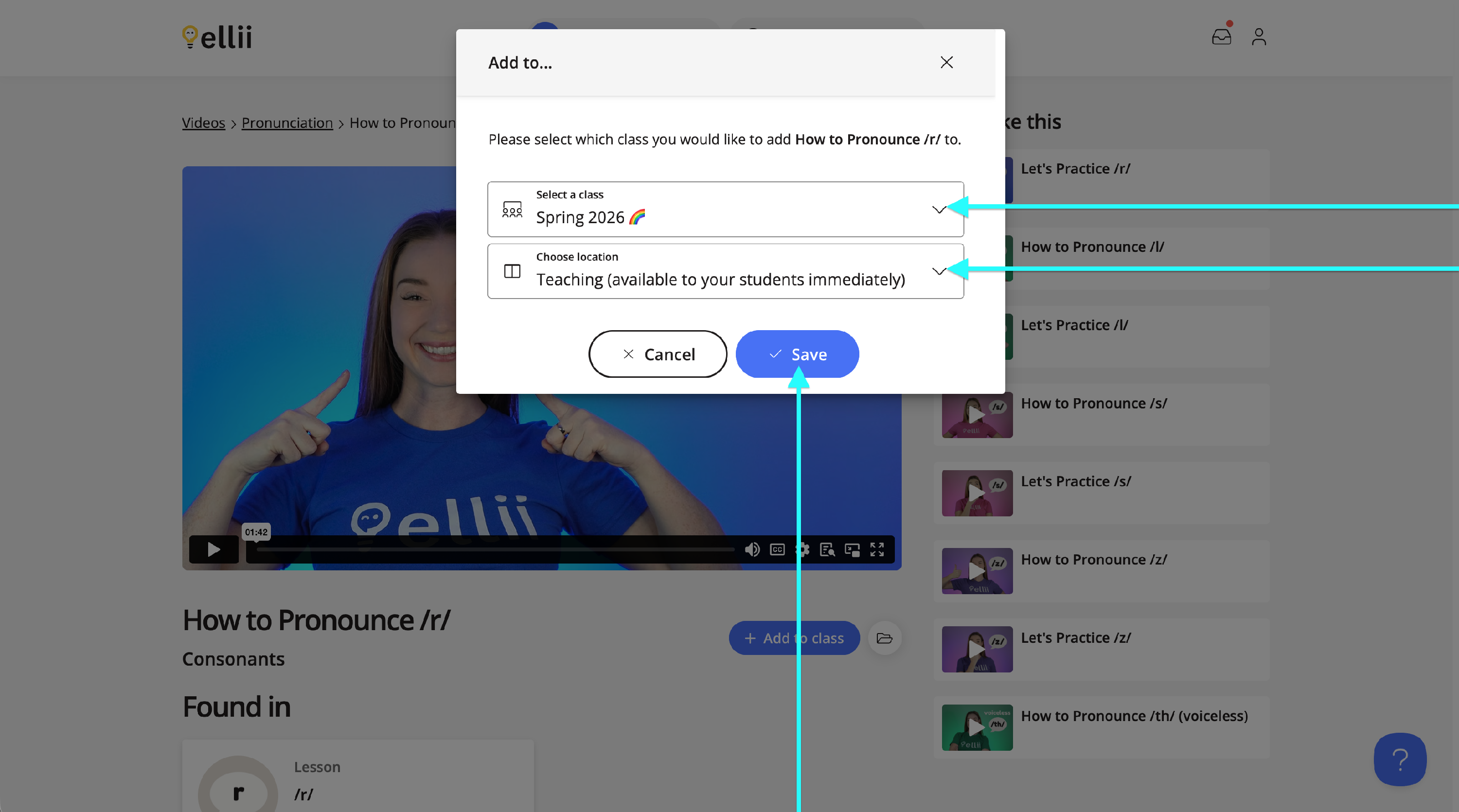Screen dimensions: 1459x812
Task: Open the folder icon beside Add to class
Action: tap(884, 638)
